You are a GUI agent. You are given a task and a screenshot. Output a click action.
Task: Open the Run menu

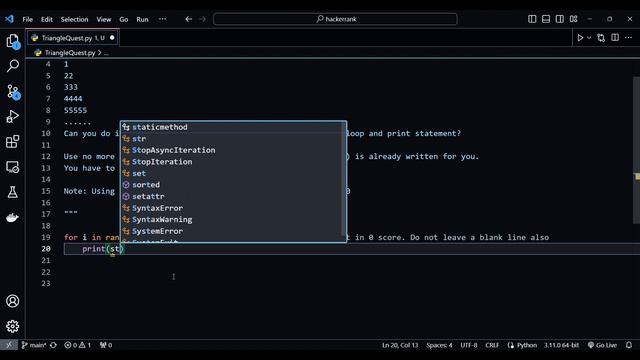pyautogui.click(x=142, y=19)
